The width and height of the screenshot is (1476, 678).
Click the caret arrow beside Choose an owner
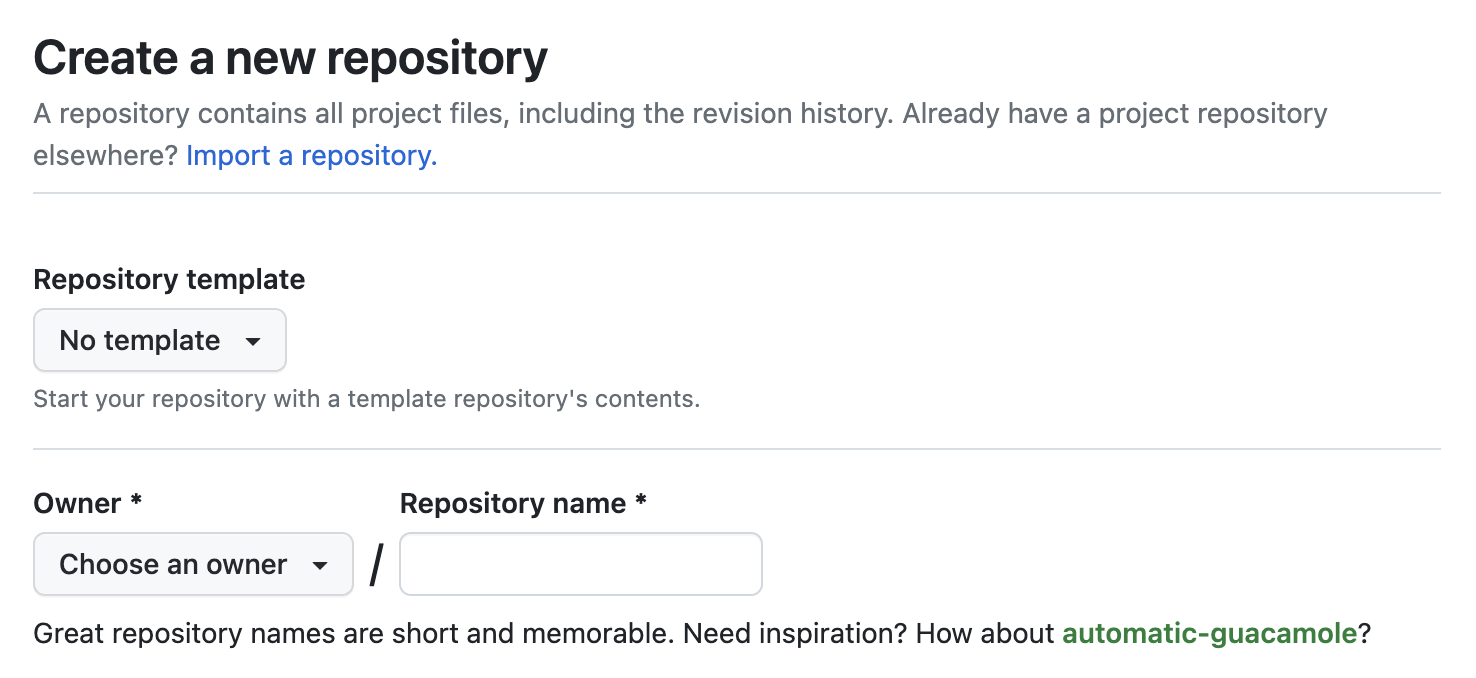[x=320, y=566]
